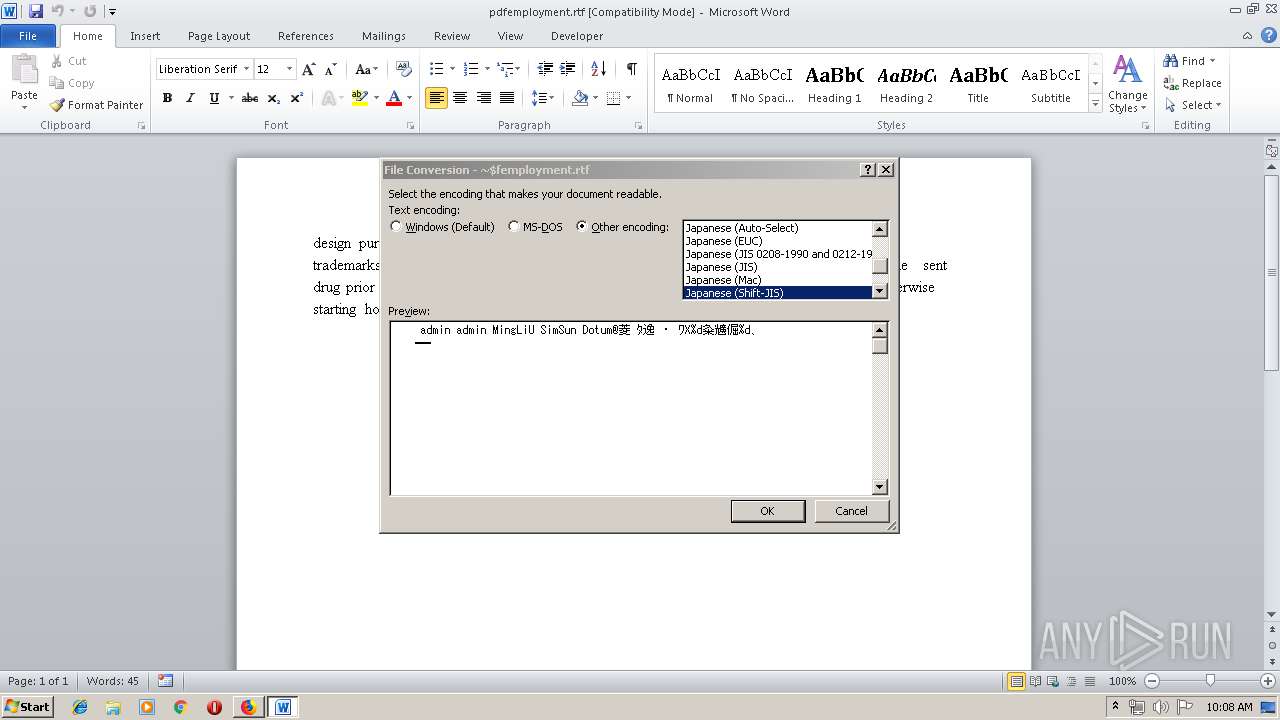Click the Grow Font icon

[309, 69]
